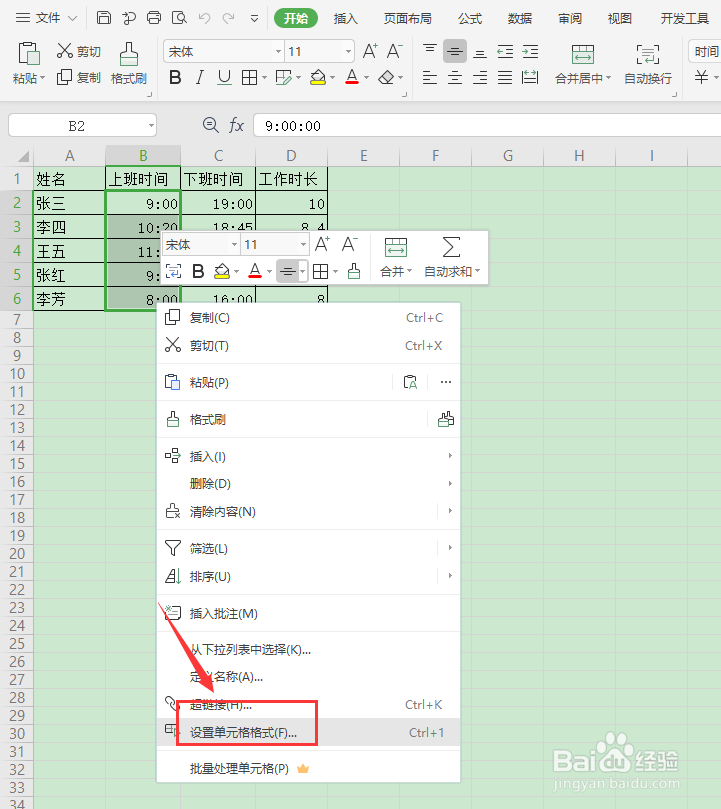Click the fx insert function icon

(x=236, y=125)
